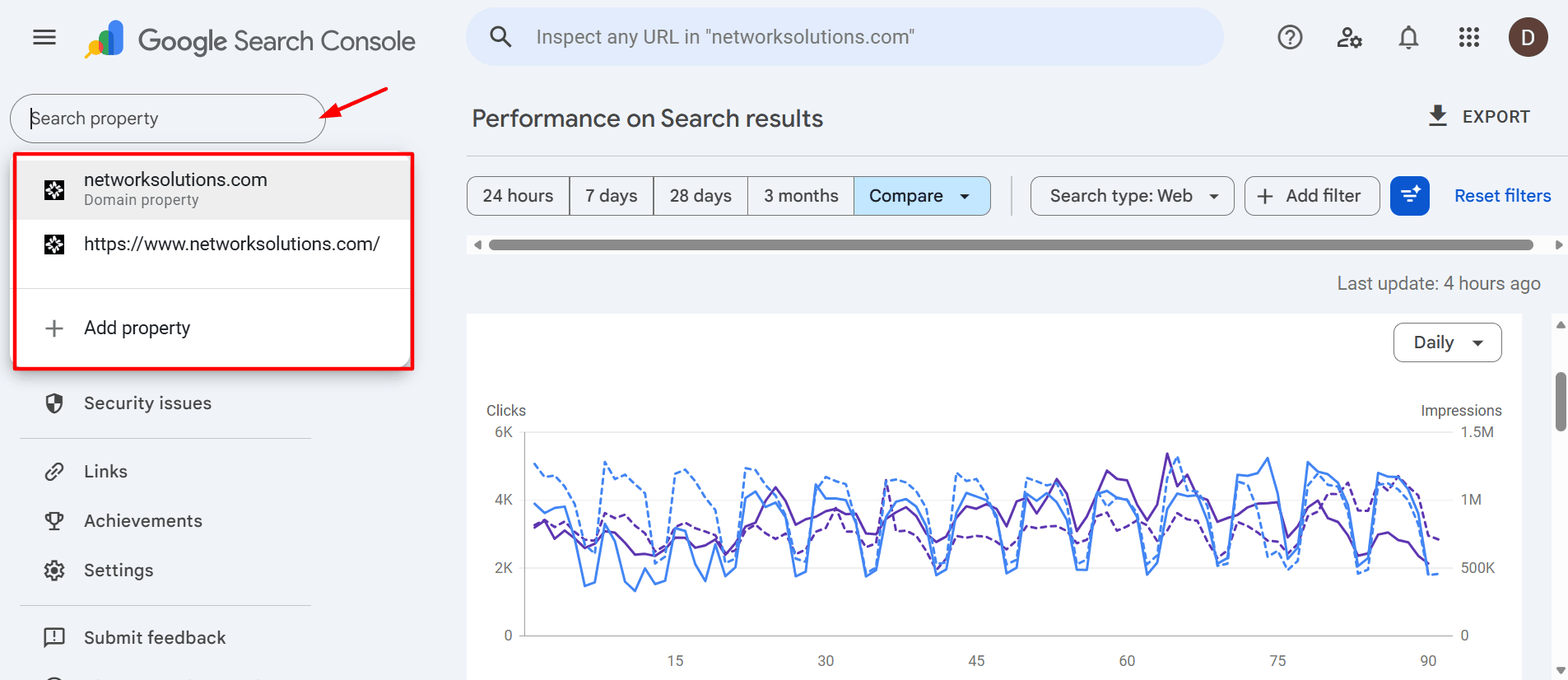
Task: Open the Daily granularity dropdown
Action: [x=1447, y=342]
